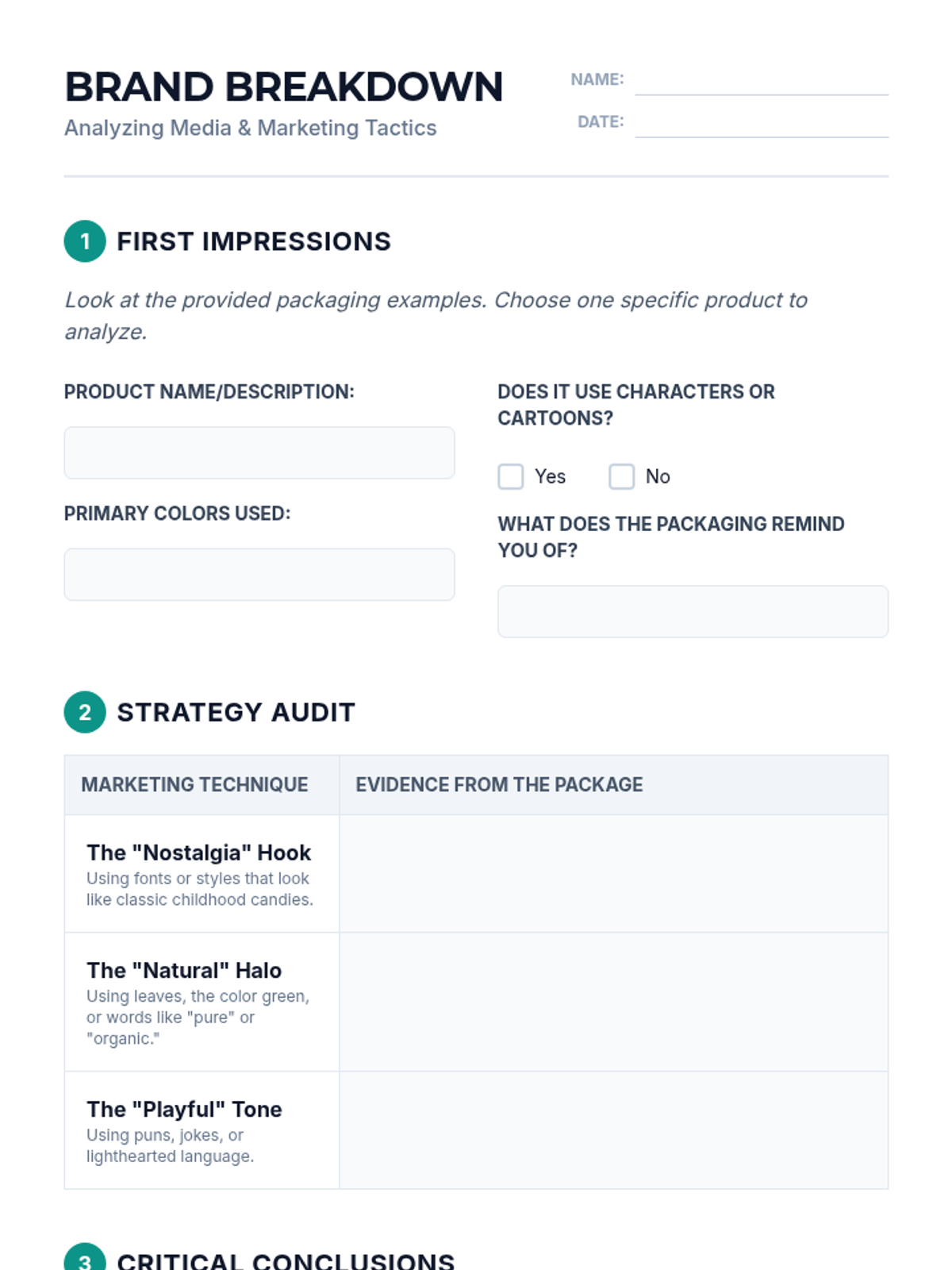Click the Natural Halo evidence cell

click(x=614, y=1002)
